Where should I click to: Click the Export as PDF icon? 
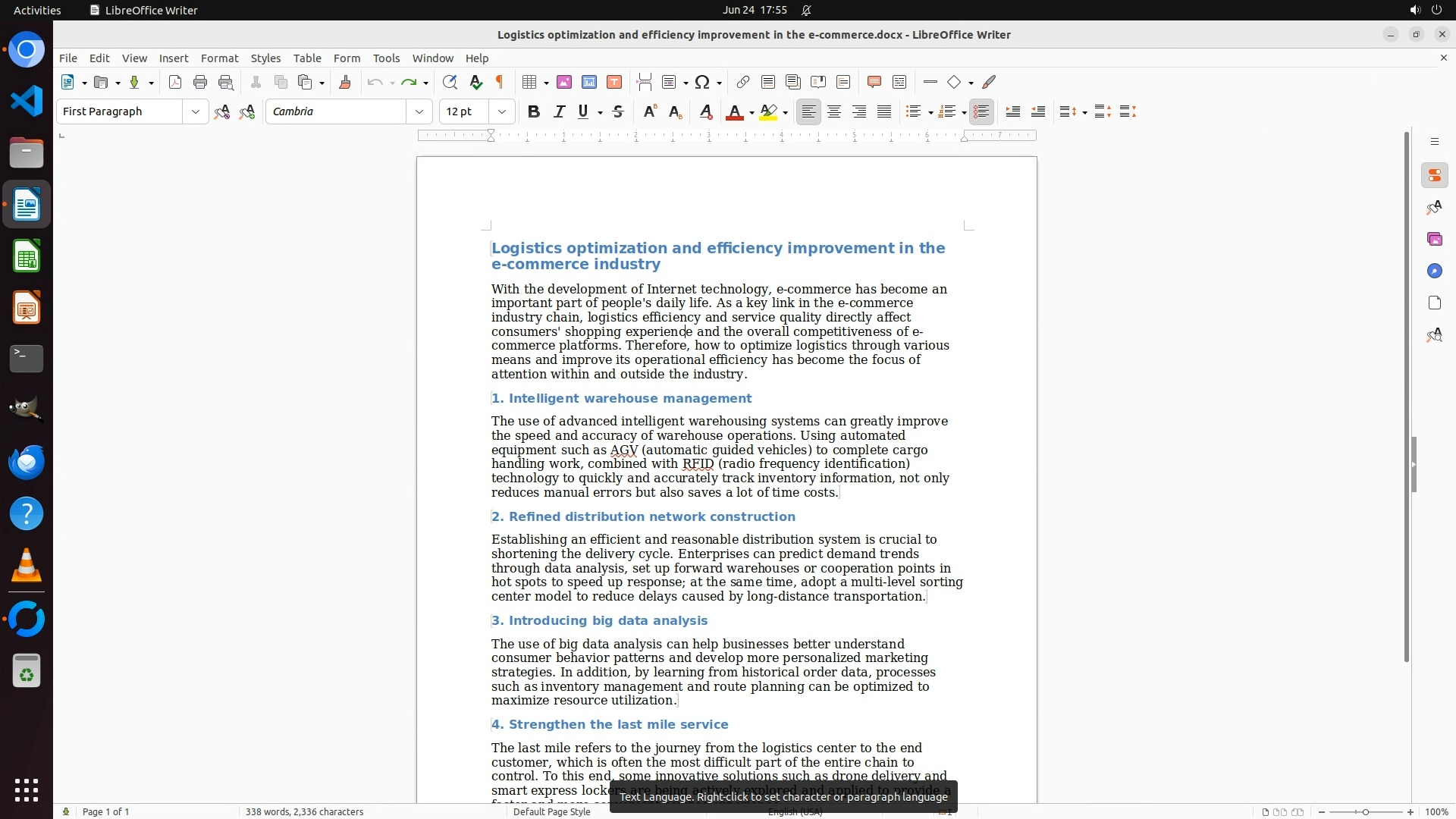tap(175, 82)
